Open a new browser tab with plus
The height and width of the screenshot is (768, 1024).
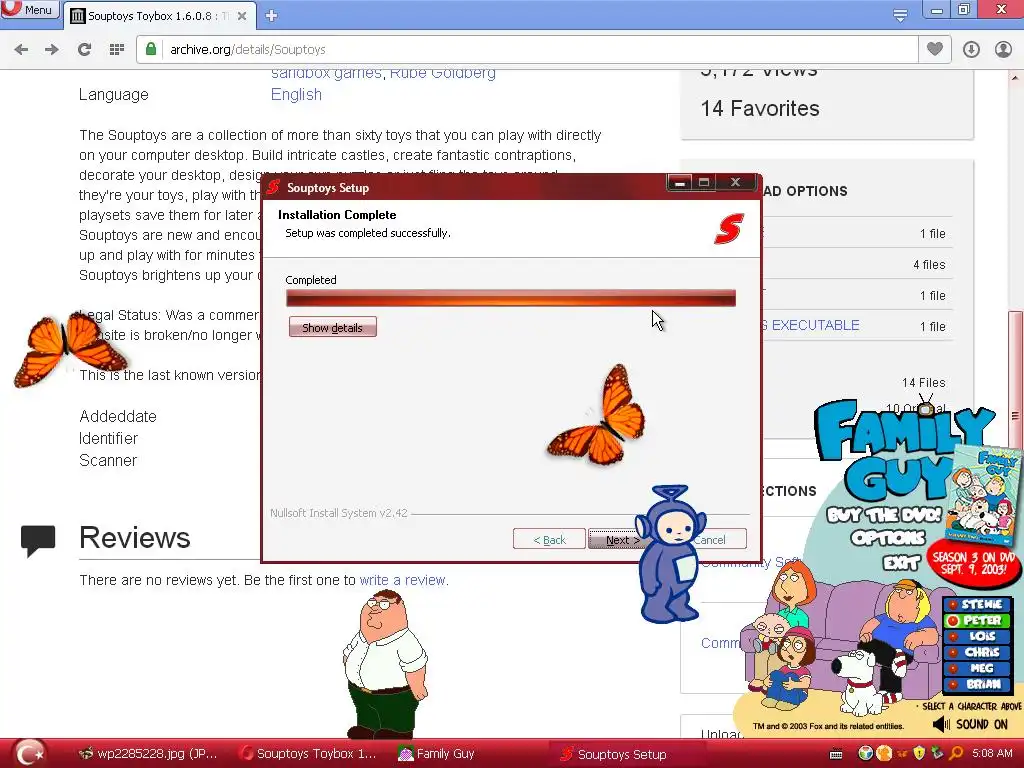click(271, 16)
